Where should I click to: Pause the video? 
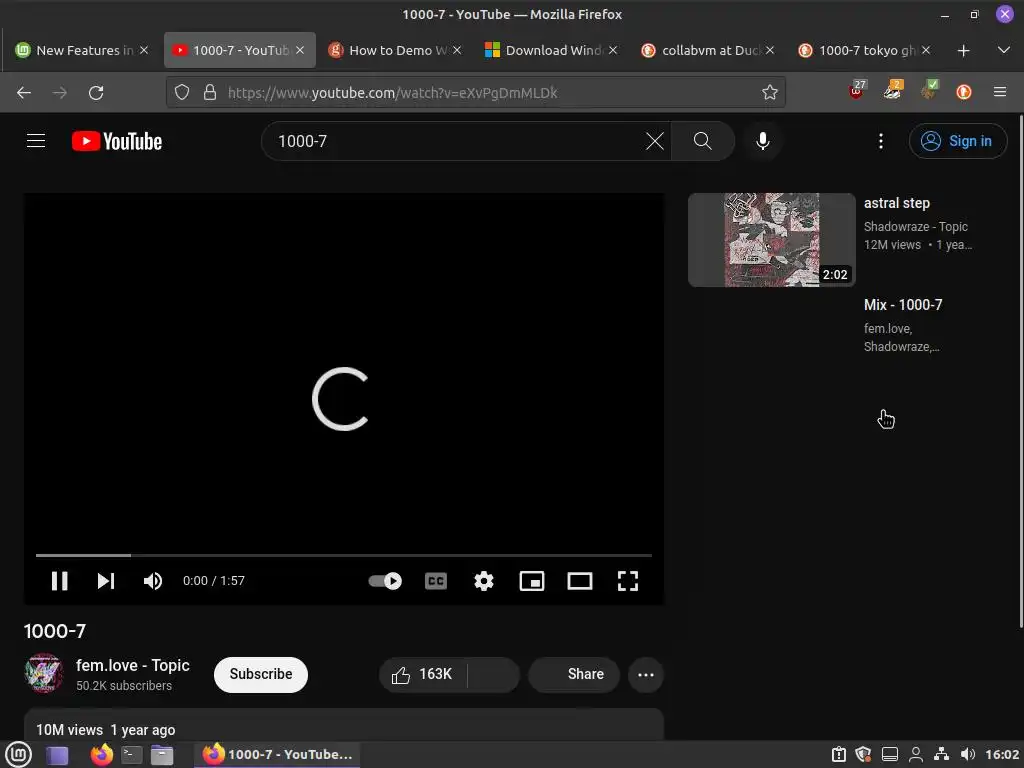59,581
